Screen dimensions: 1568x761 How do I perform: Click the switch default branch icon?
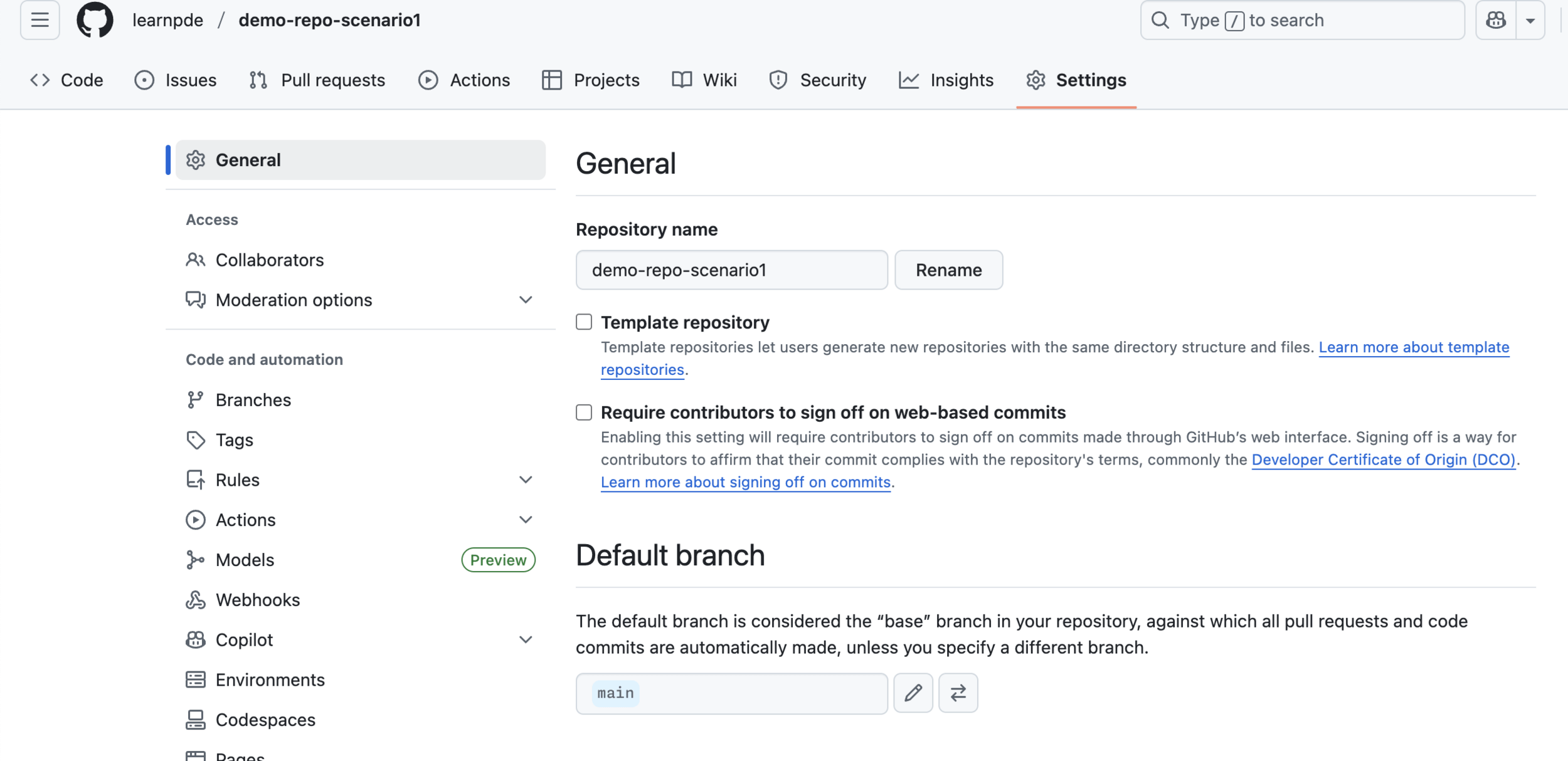tap(958, 693)
